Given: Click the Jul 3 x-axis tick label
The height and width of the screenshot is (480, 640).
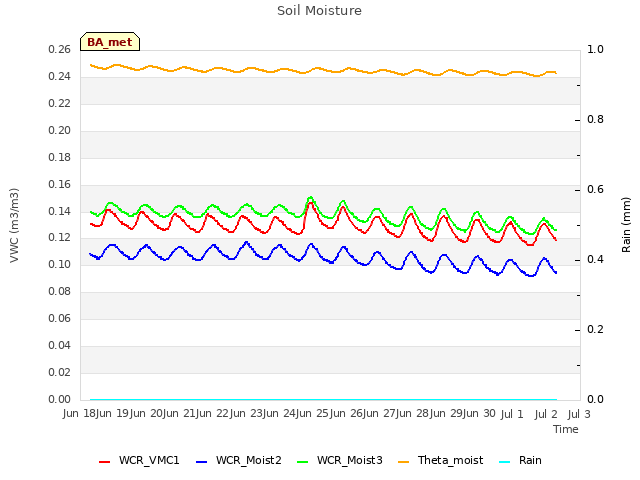Looking at the screenshot, I should coord(579,414).
